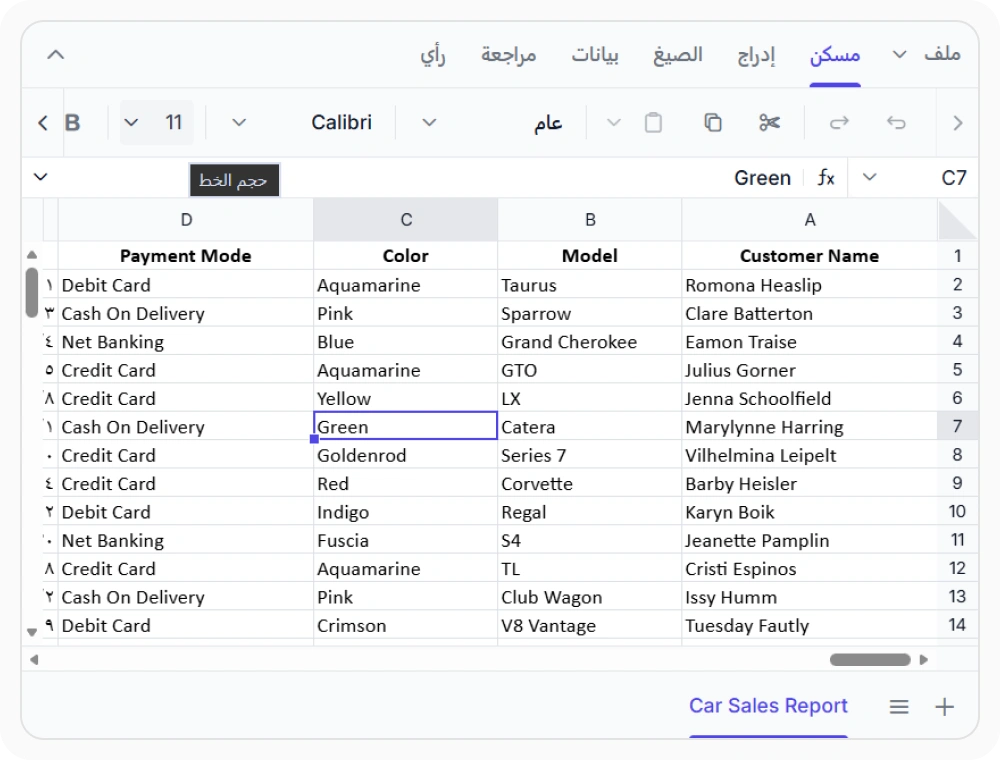Select column C header
This screenshot has height=760, width=1000.
click(x=406, y=219)
